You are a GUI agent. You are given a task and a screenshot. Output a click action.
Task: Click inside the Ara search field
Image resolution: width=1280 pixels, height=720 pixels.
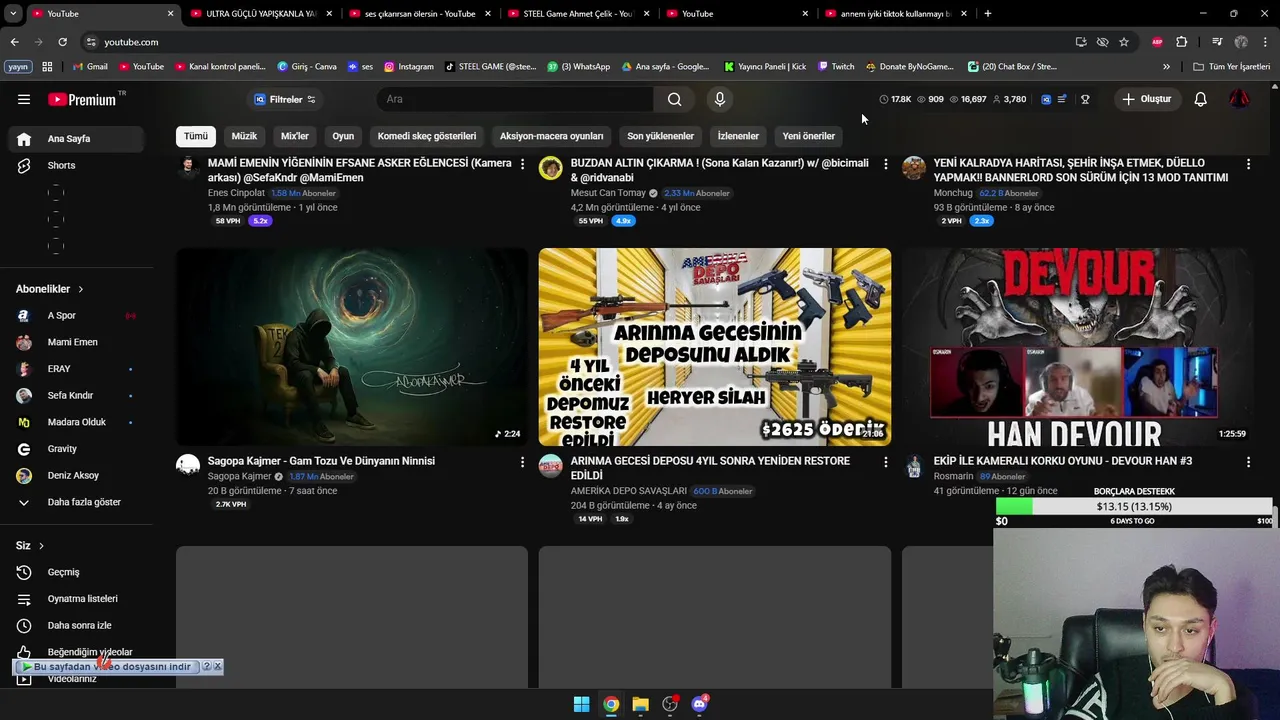click(x=515, y=99)
